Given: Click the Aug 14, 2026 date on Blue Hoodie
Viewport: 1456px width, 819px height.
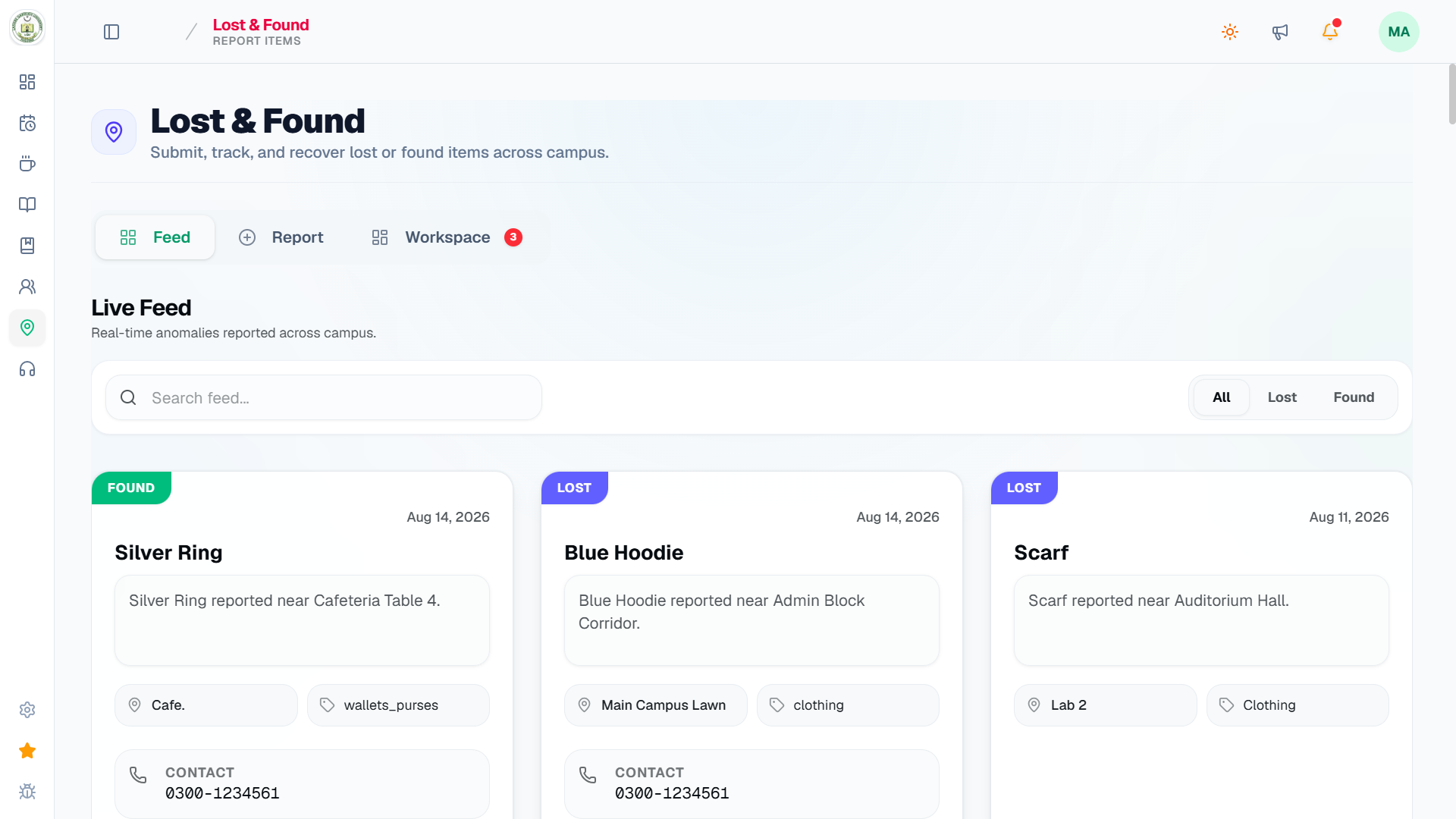Looking at the screenshot, I should point(898,517).
